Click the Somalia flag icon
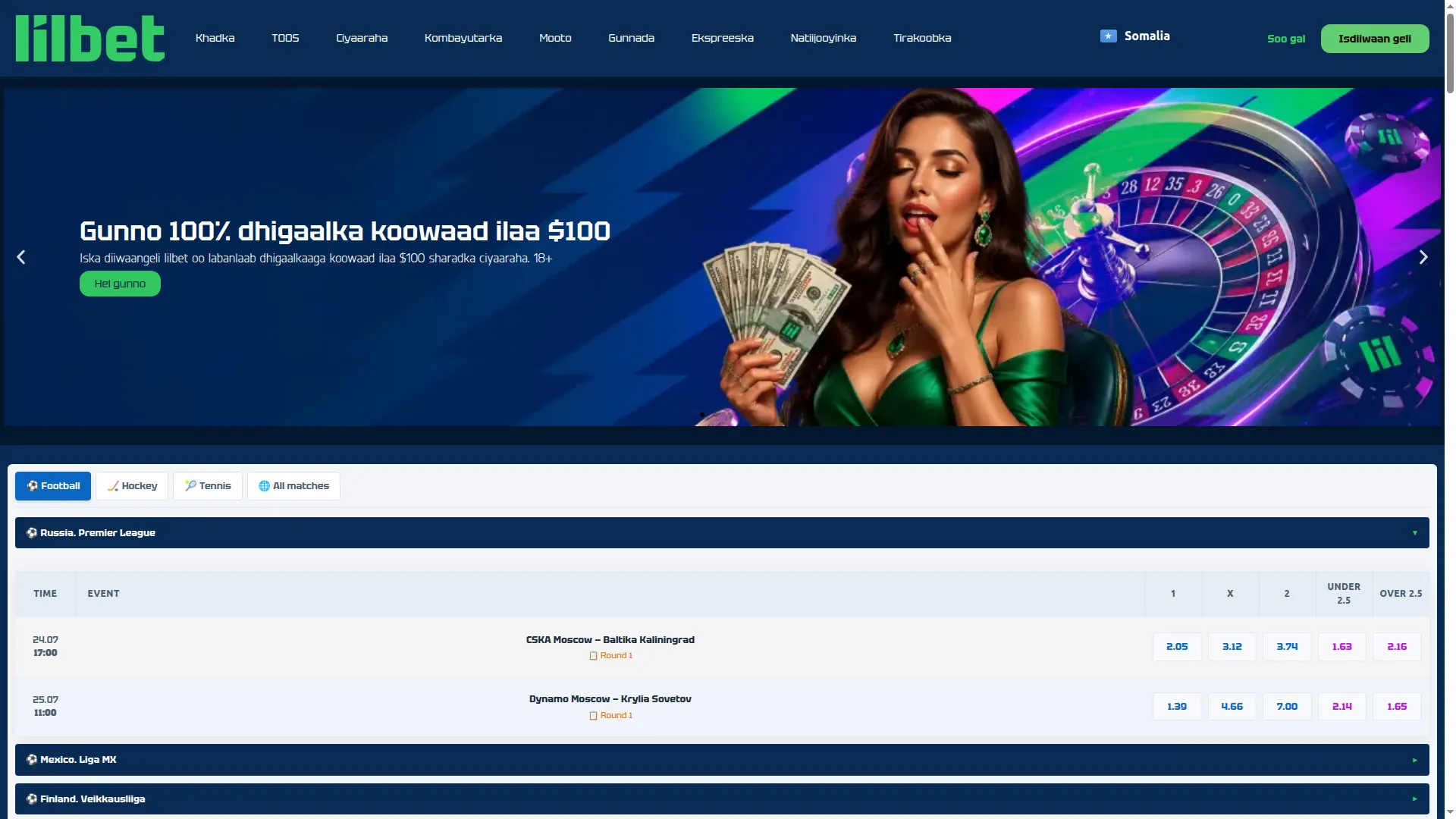This screenshot has width=1456, height=819. 1108,36
